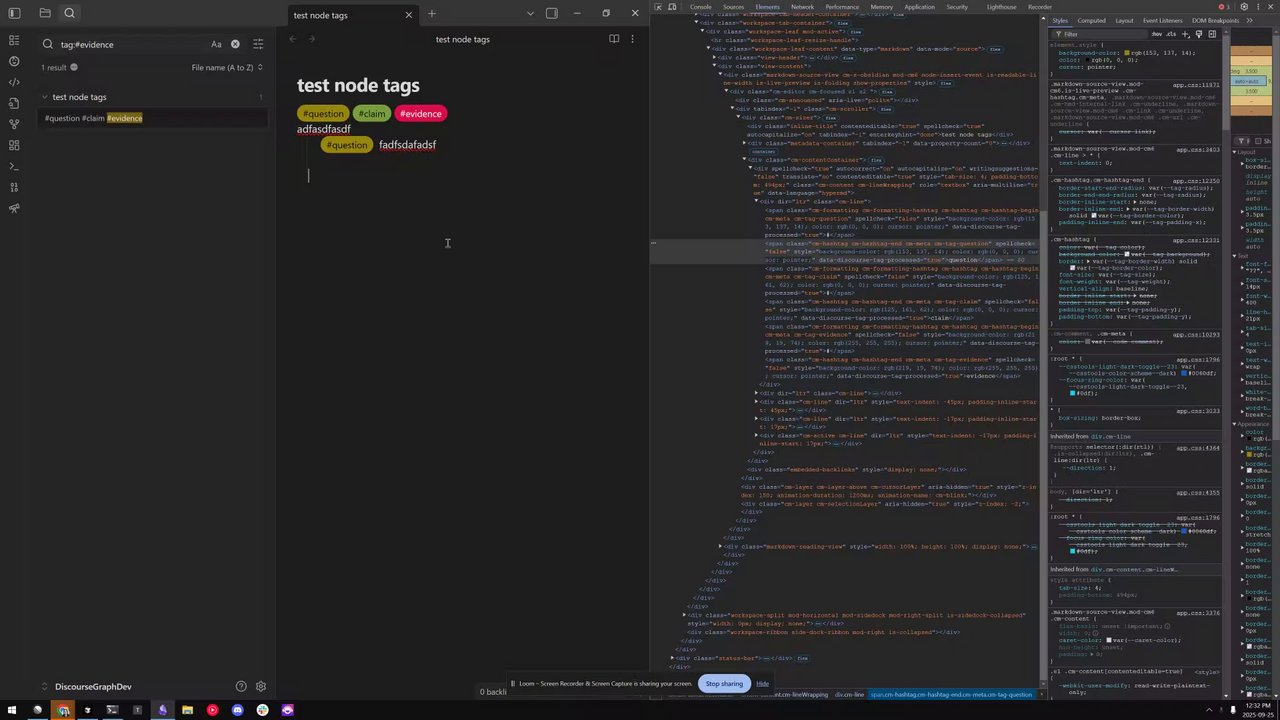Toggle the DevTools device toolbar
This screenshot has width=1280, height=720.
coord(673,7)
